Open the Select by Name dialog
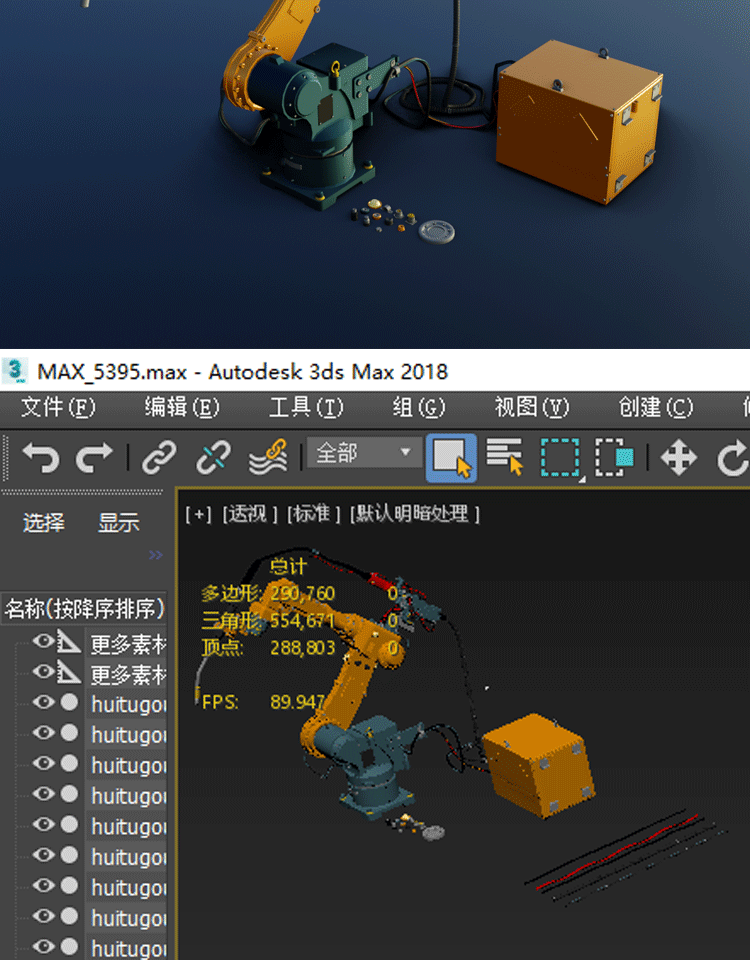 [505, 457]
